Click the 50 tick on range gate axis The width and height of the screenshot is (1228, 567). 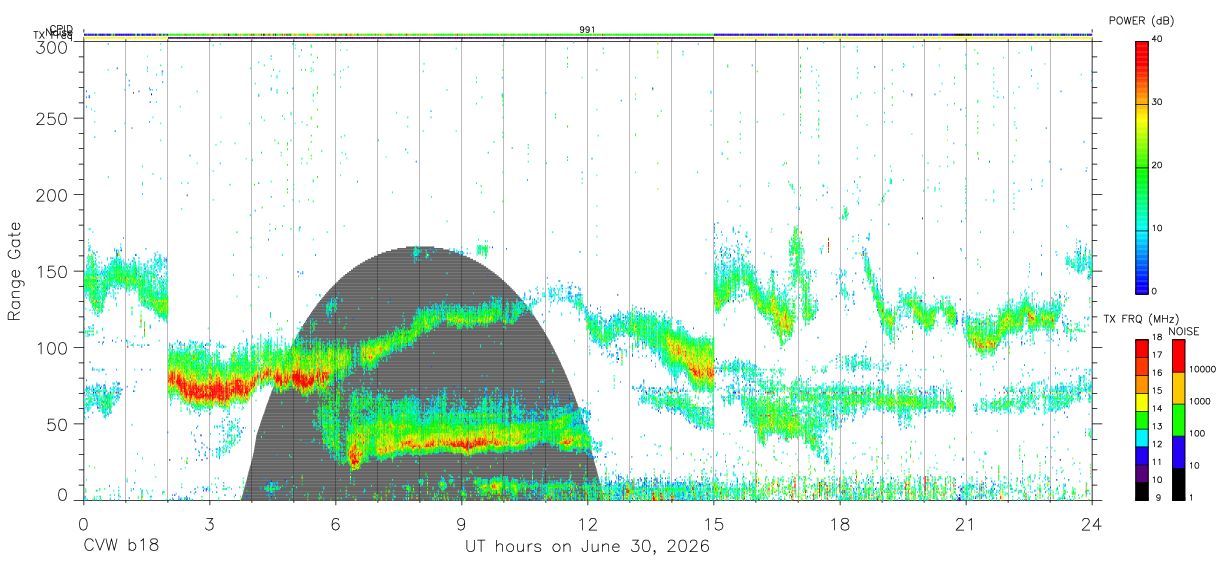57,423
